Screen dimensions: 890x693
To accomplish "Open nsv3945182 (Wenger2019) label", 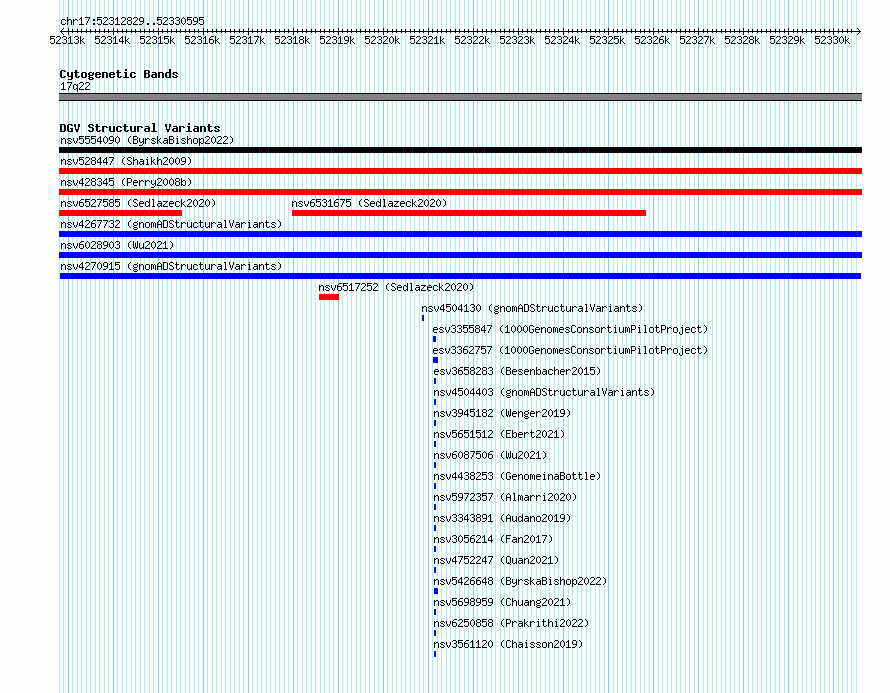I will tap(502, 413).
